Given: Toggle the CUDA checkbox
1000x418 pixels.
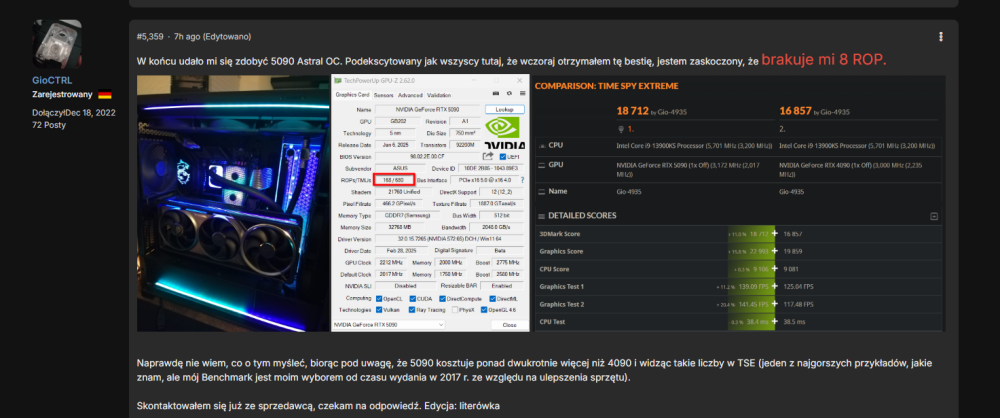Looking at the screenshot, I should coord(413,299).
